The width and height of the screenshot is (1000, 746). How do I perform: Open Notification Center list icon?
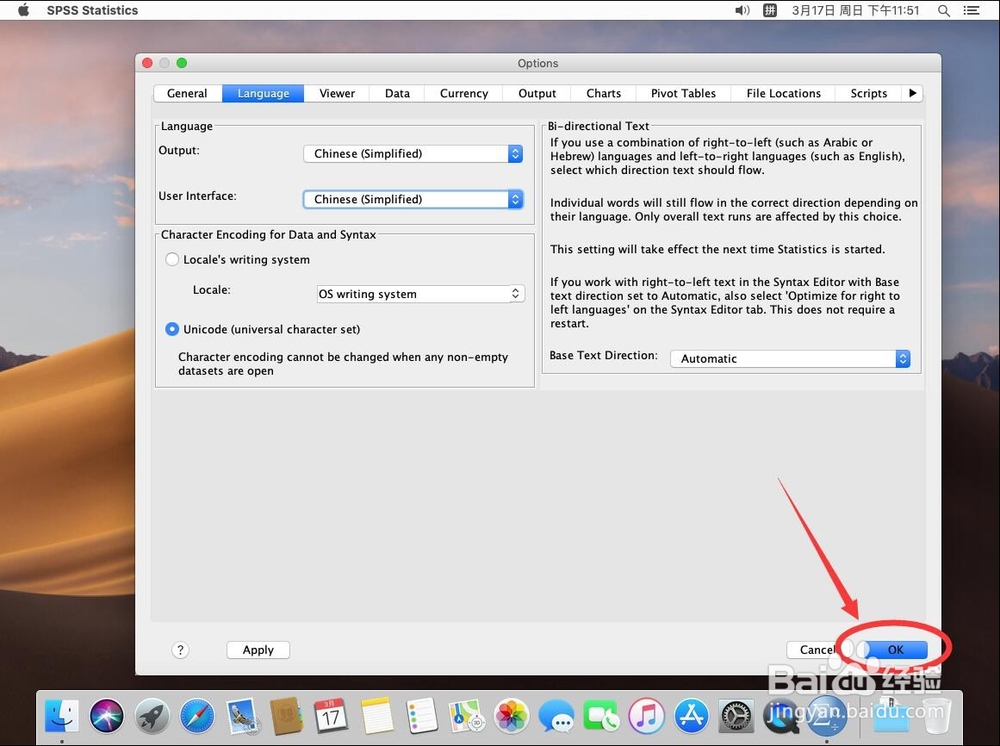pos(971,10)
